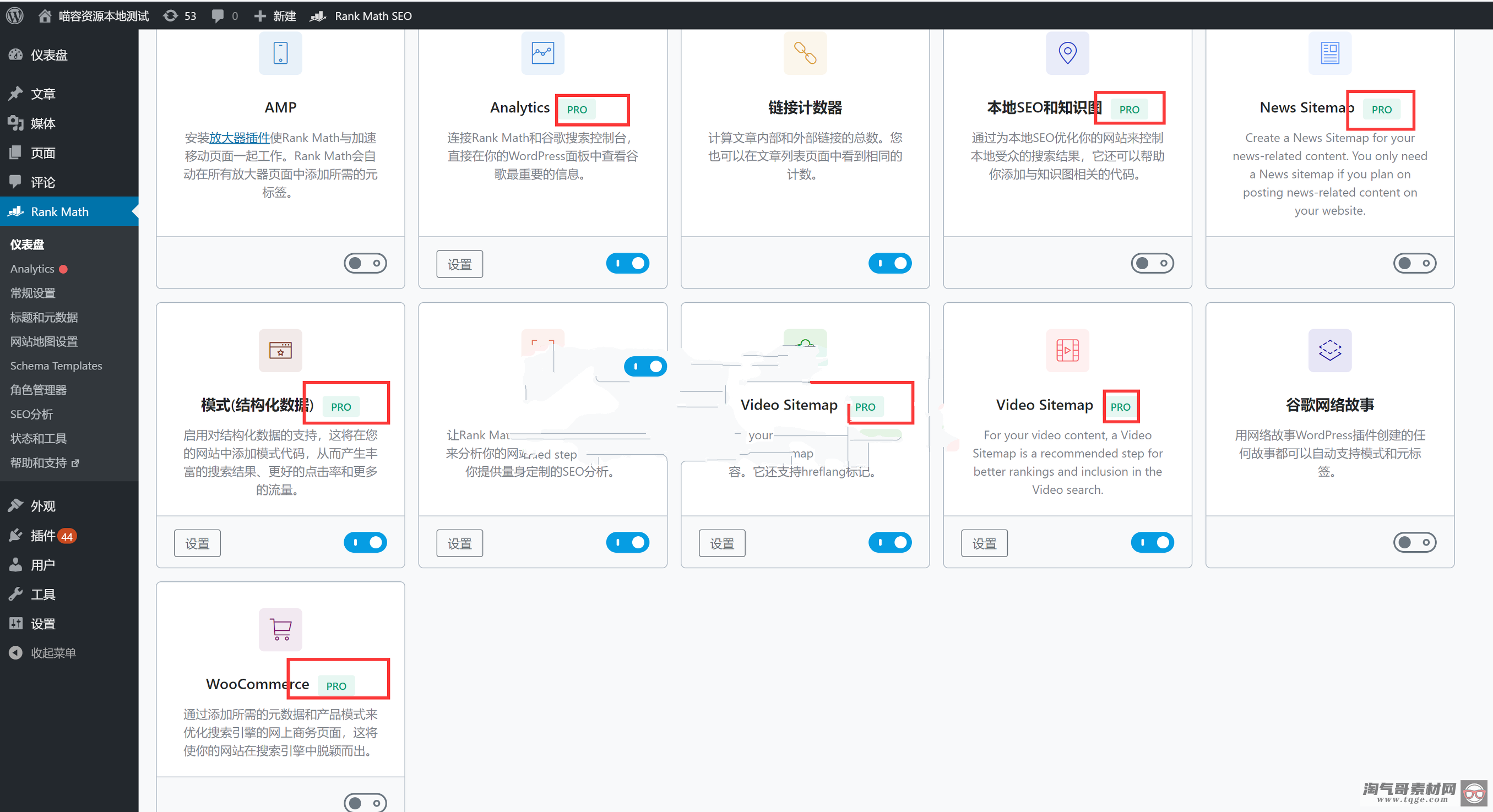Click the 仪表盘 dashboard gauge icon in sidebar
Screen dimensions: 1493x812
point(15,55)
